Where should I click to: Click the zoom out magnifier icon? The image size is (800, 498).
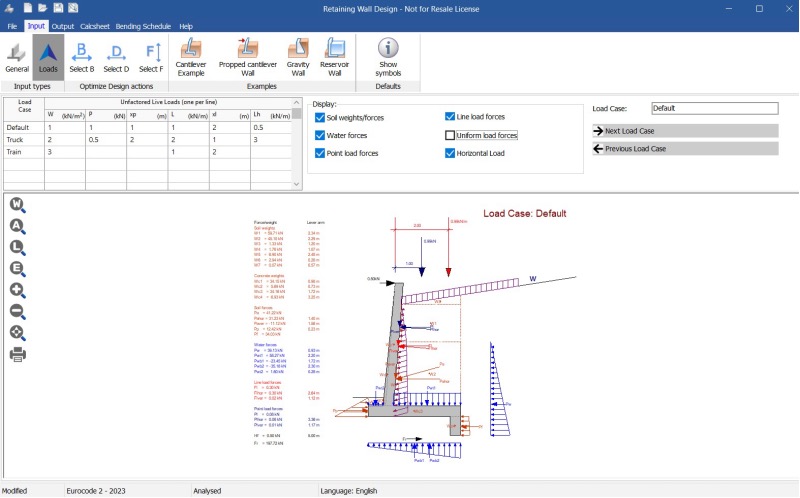pyautogui.click(x=17, y=311)
